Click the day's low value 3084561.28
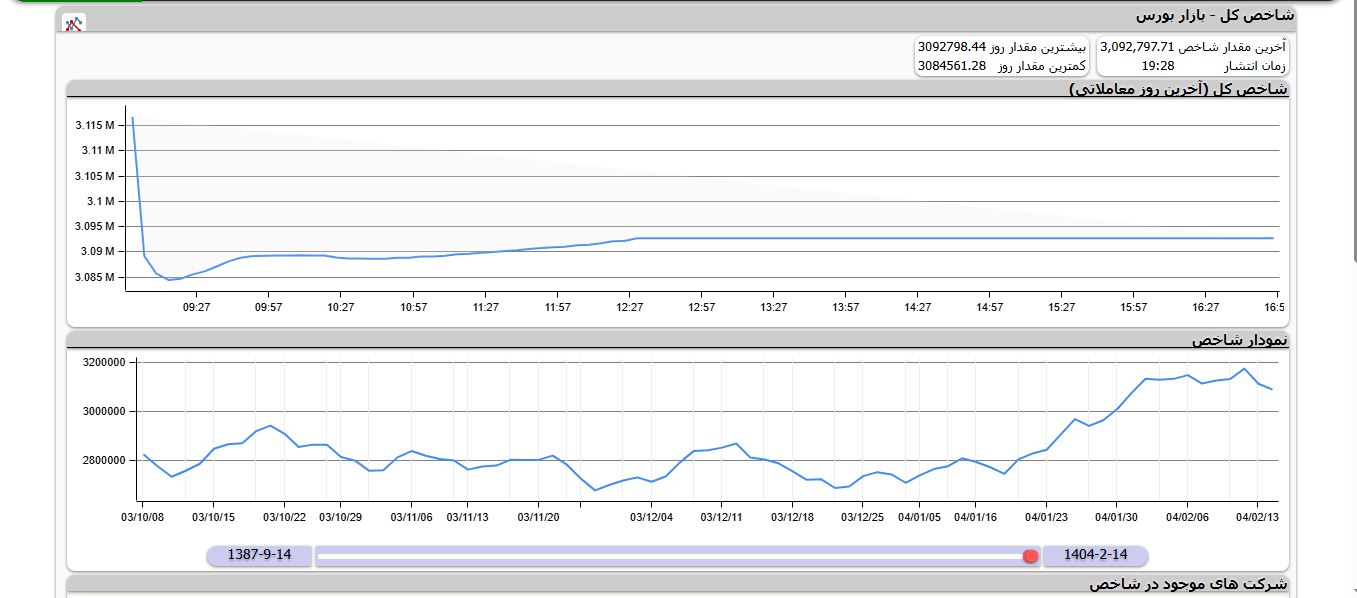Viewport: 1357px width, 598px height. pyautogui.click(x=952, y=66)
